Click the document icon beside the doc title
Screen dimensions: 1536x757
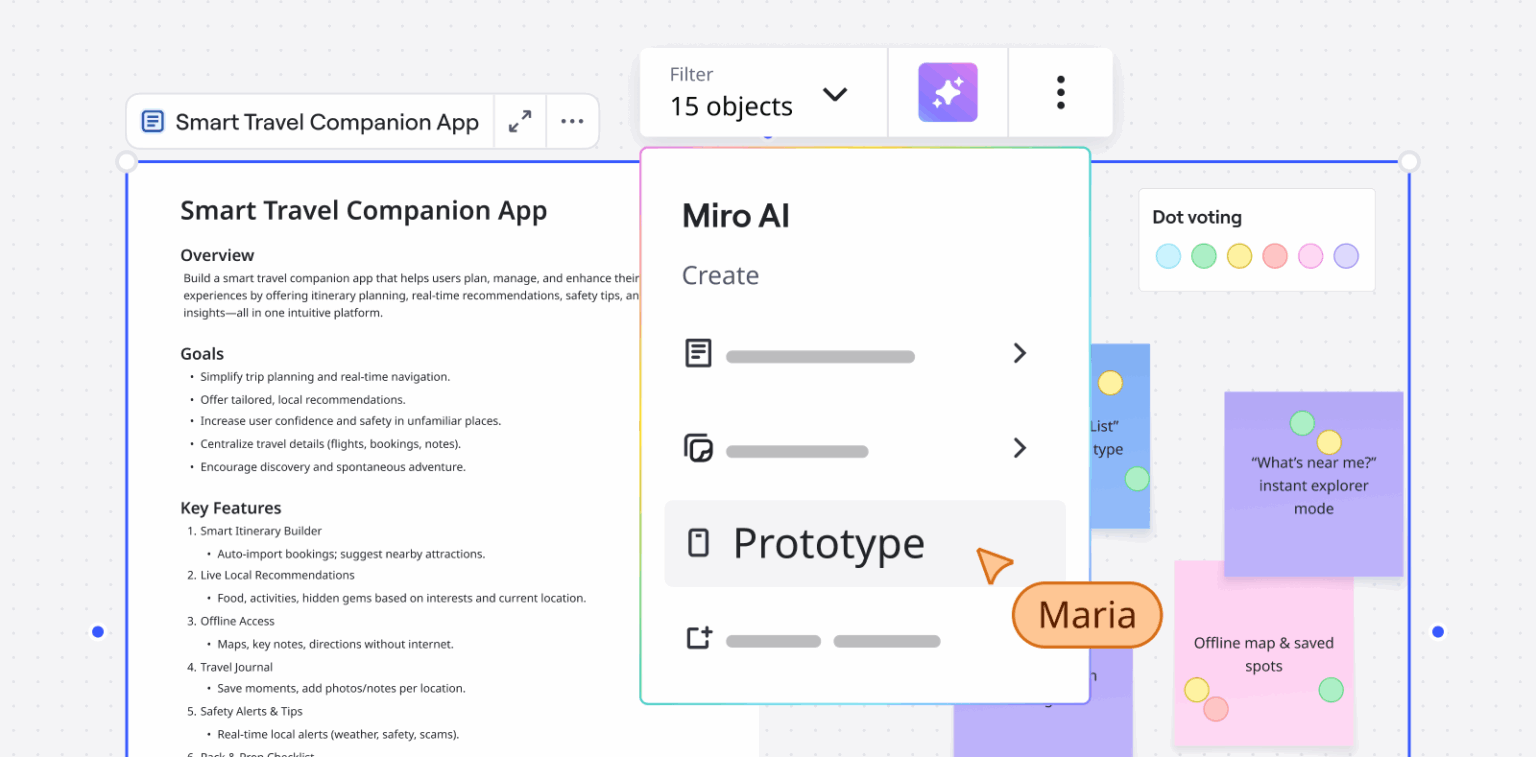tap(153, 122)
